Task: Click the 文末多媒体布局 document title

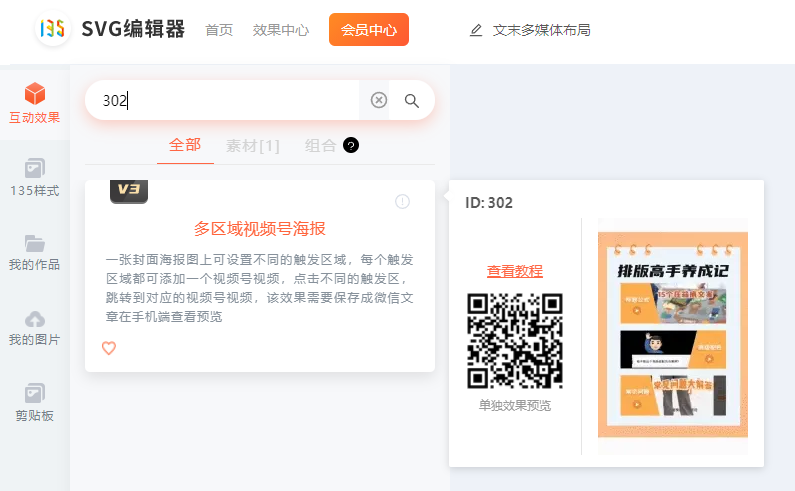Action: (x=541, y=30)
